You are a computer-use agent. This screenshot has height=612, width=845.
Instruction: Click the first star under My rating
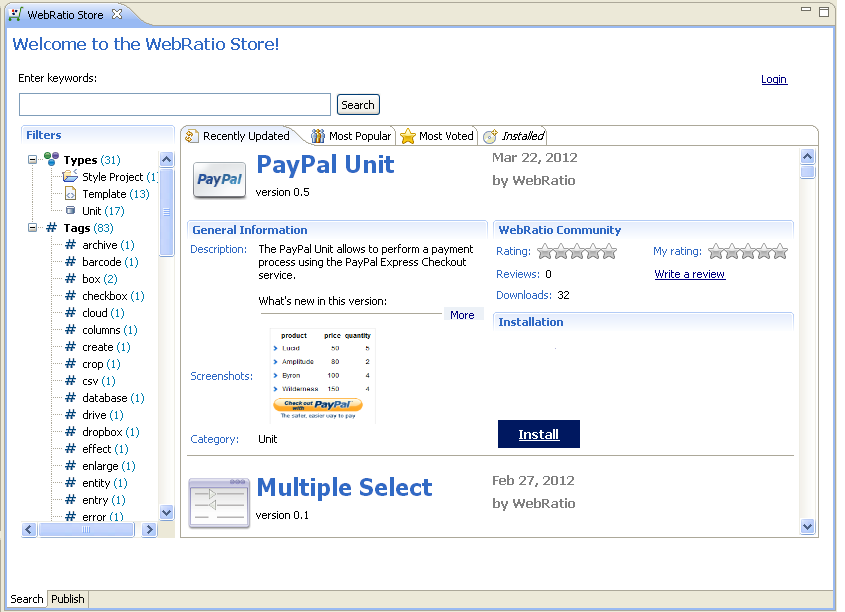(x=716, y=252)
